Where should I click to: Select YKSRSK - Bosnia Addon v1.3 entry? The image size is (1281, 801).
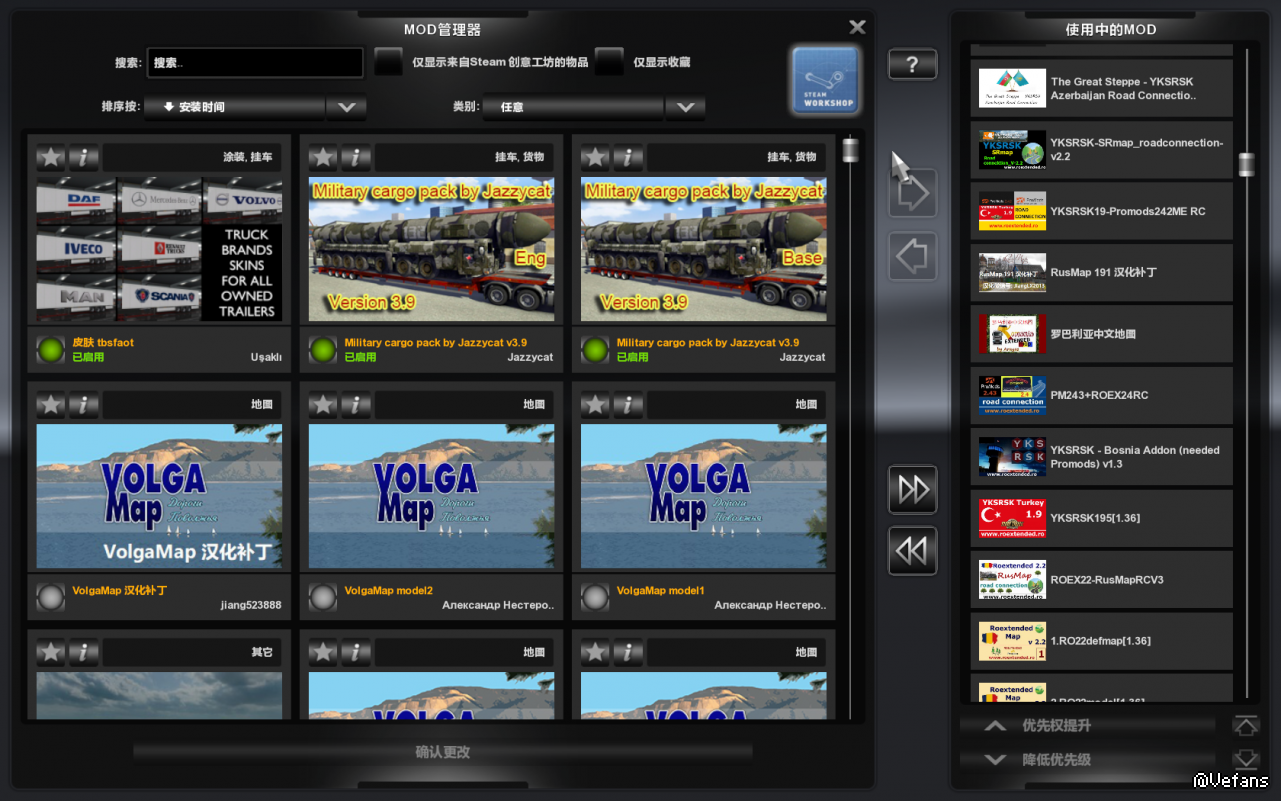tap(1102, 457)
